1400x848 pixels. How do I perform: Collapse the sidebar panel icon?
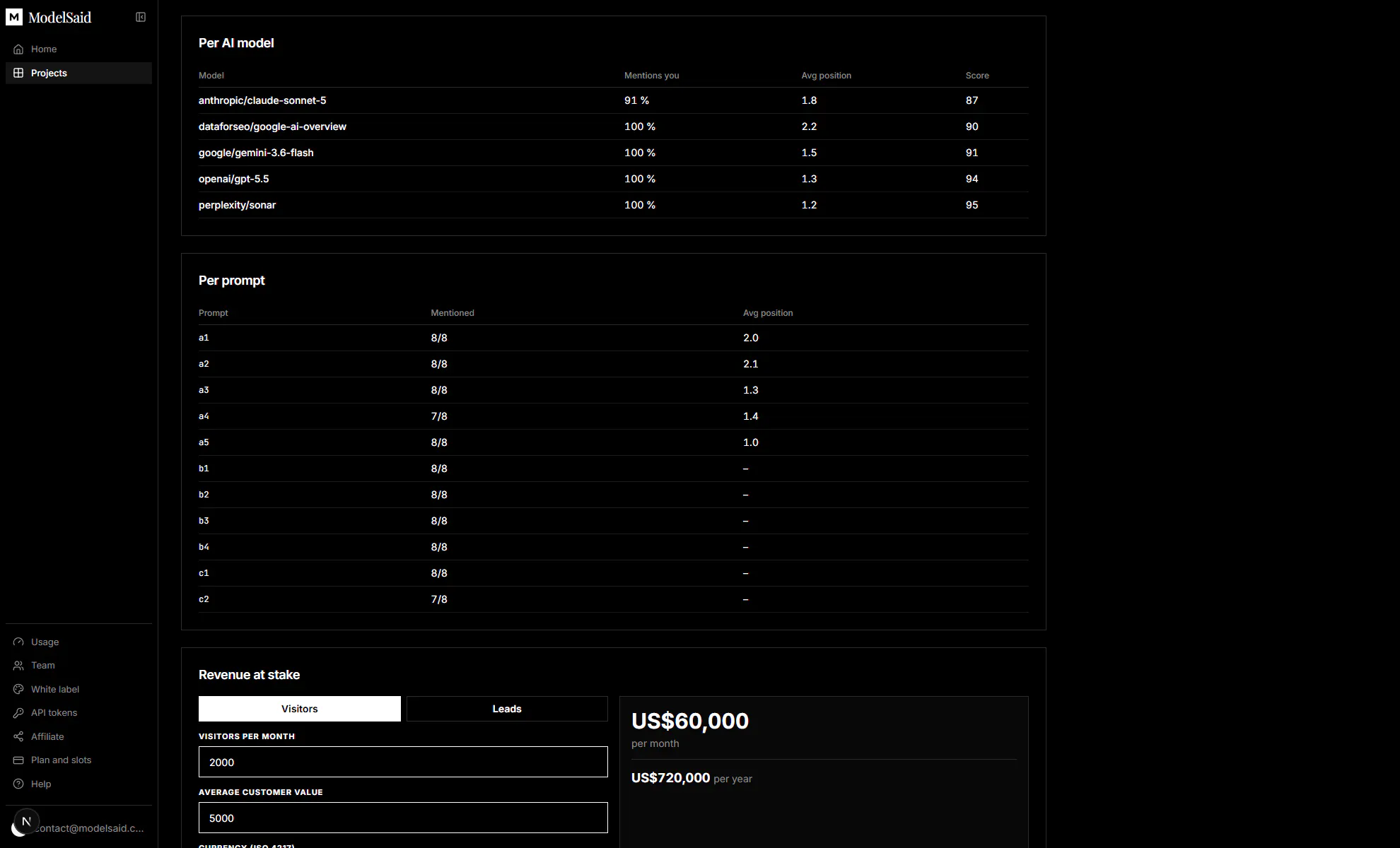click(x=141, y=17)
